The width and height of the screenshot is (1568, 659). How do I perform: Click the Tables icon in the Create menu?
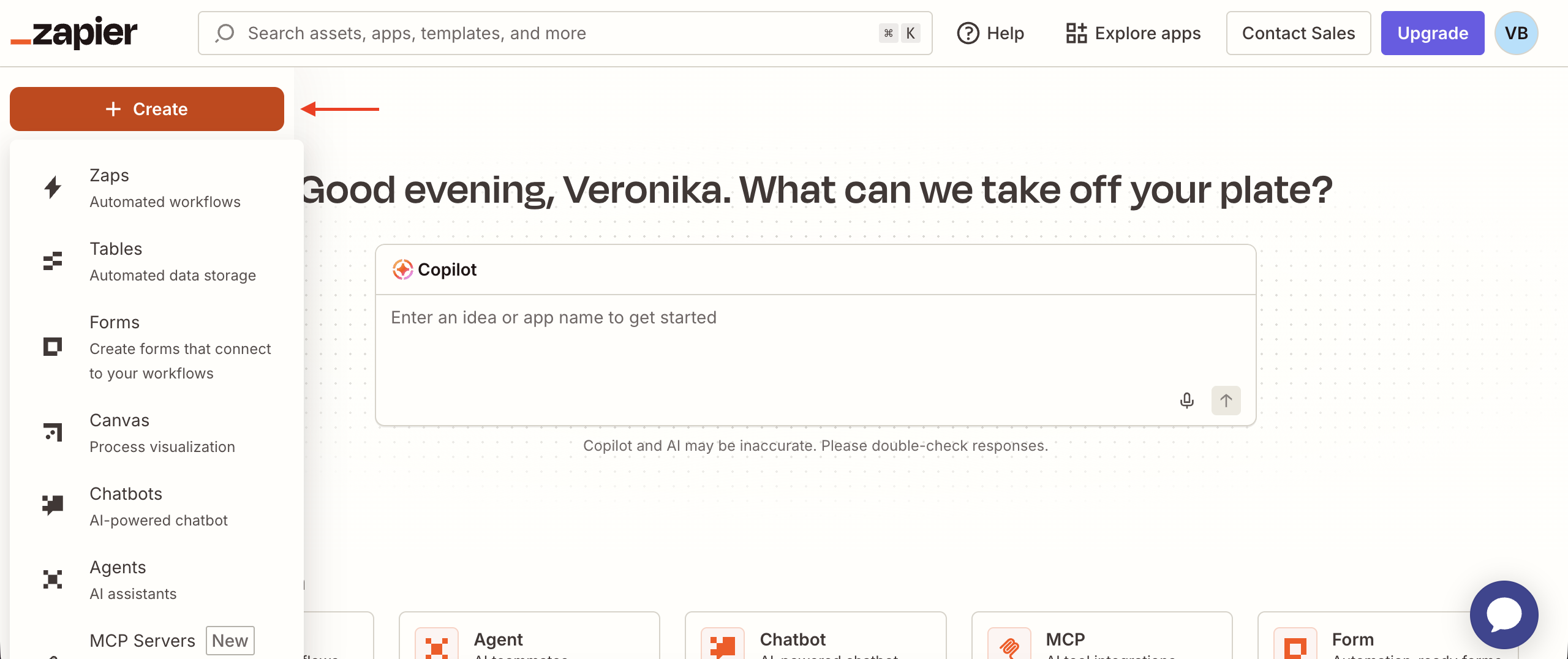(x=53, y=261)
